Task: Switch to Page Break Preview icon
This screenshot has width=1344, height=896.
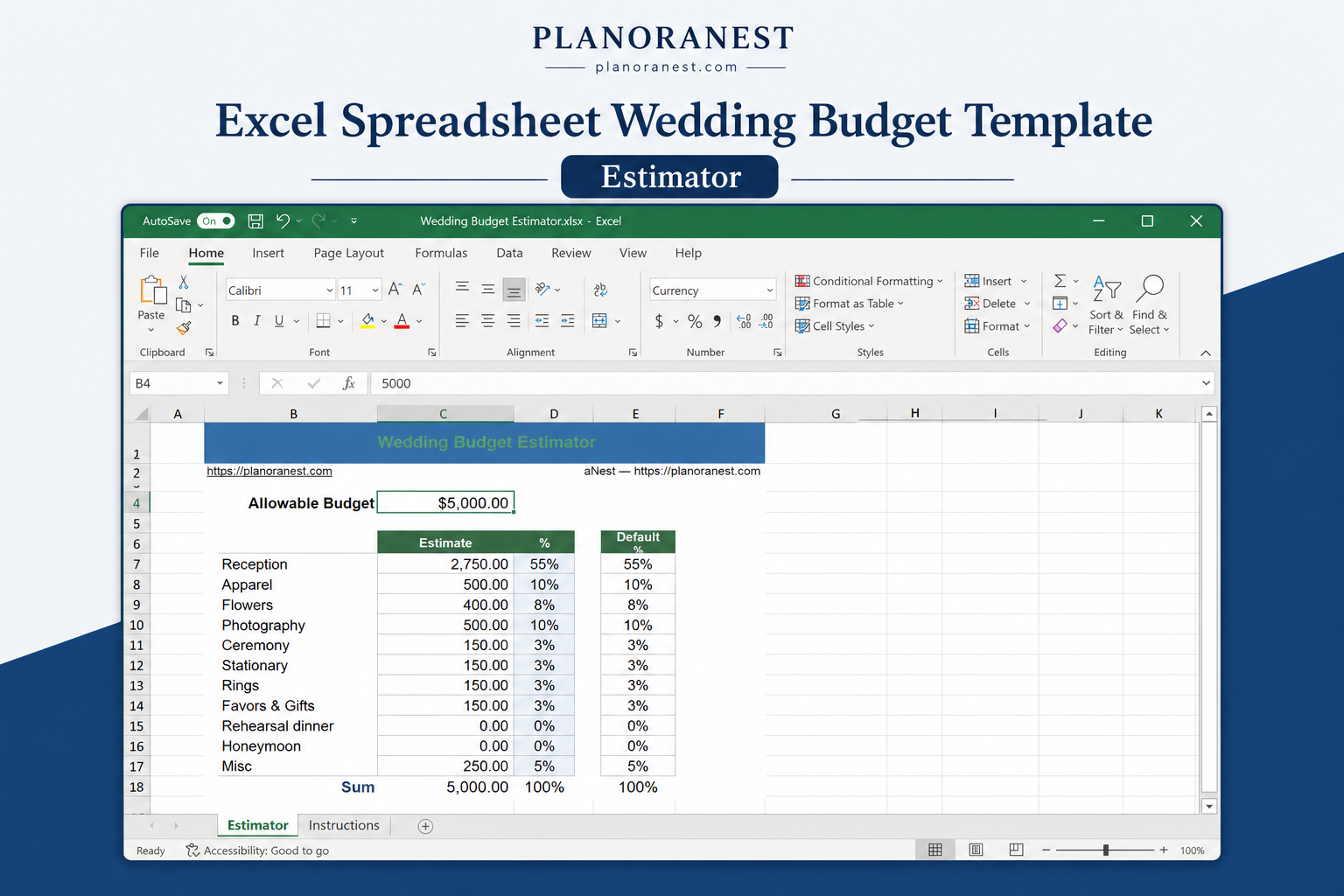Action: point(1016,850)
